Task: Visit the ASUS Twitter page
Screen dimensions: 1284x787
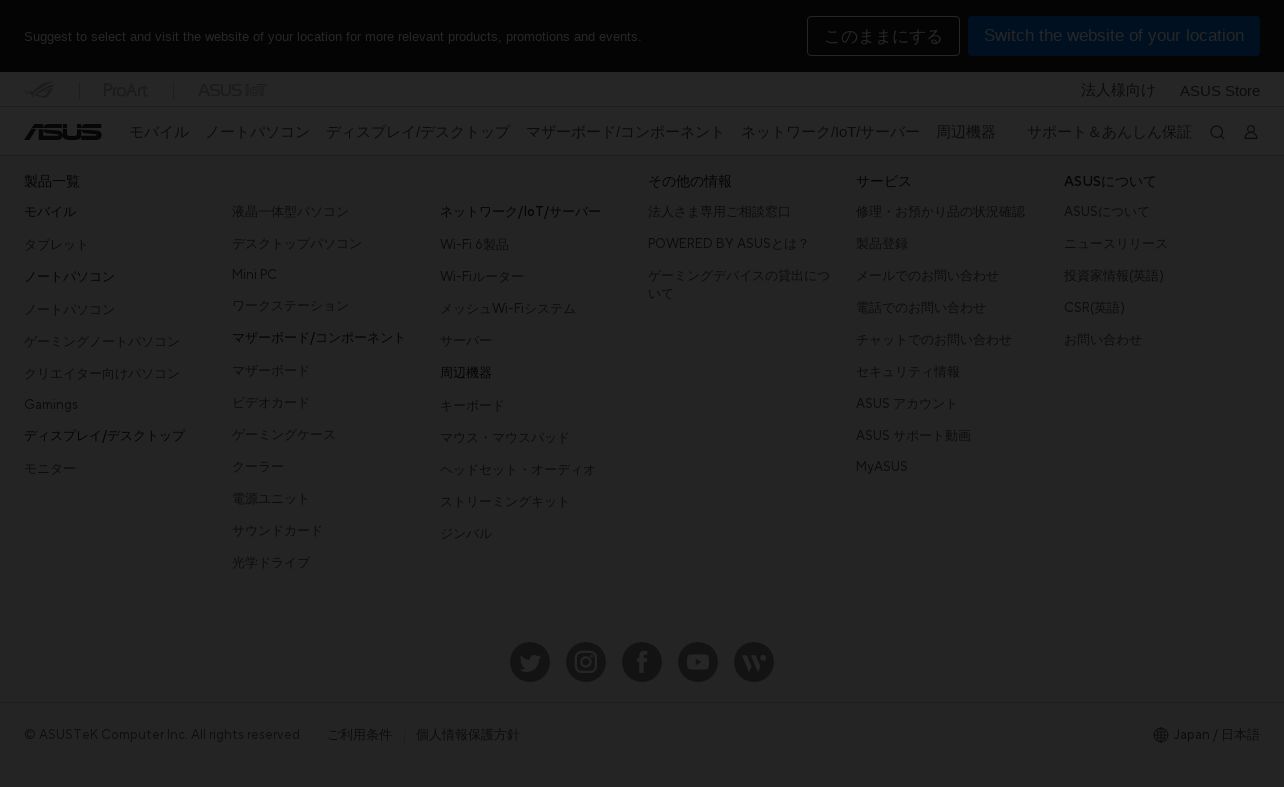Action: [x=530, y=662]
